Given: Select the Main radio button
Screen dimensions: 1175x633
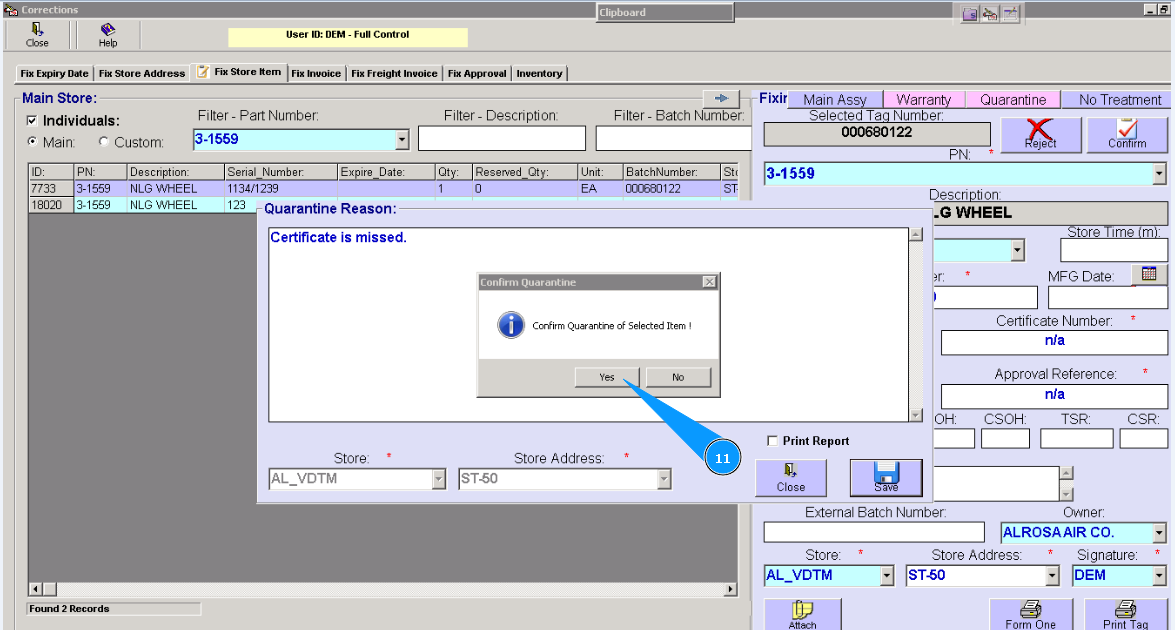Looking at the screenshot, I should [32, 142].
